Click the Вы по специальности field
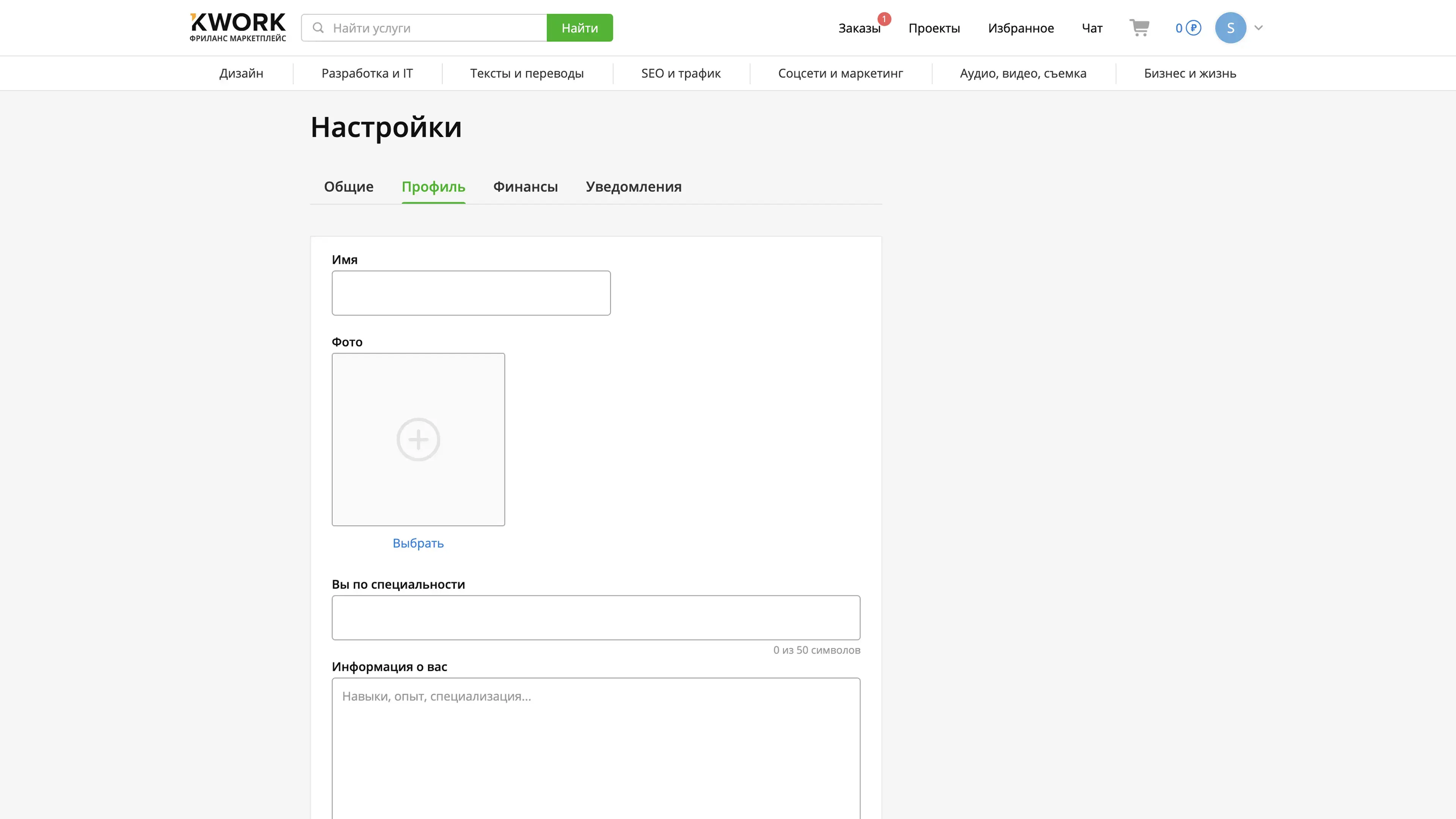This screenshot has height=819, width=1456. pos(596,617)
